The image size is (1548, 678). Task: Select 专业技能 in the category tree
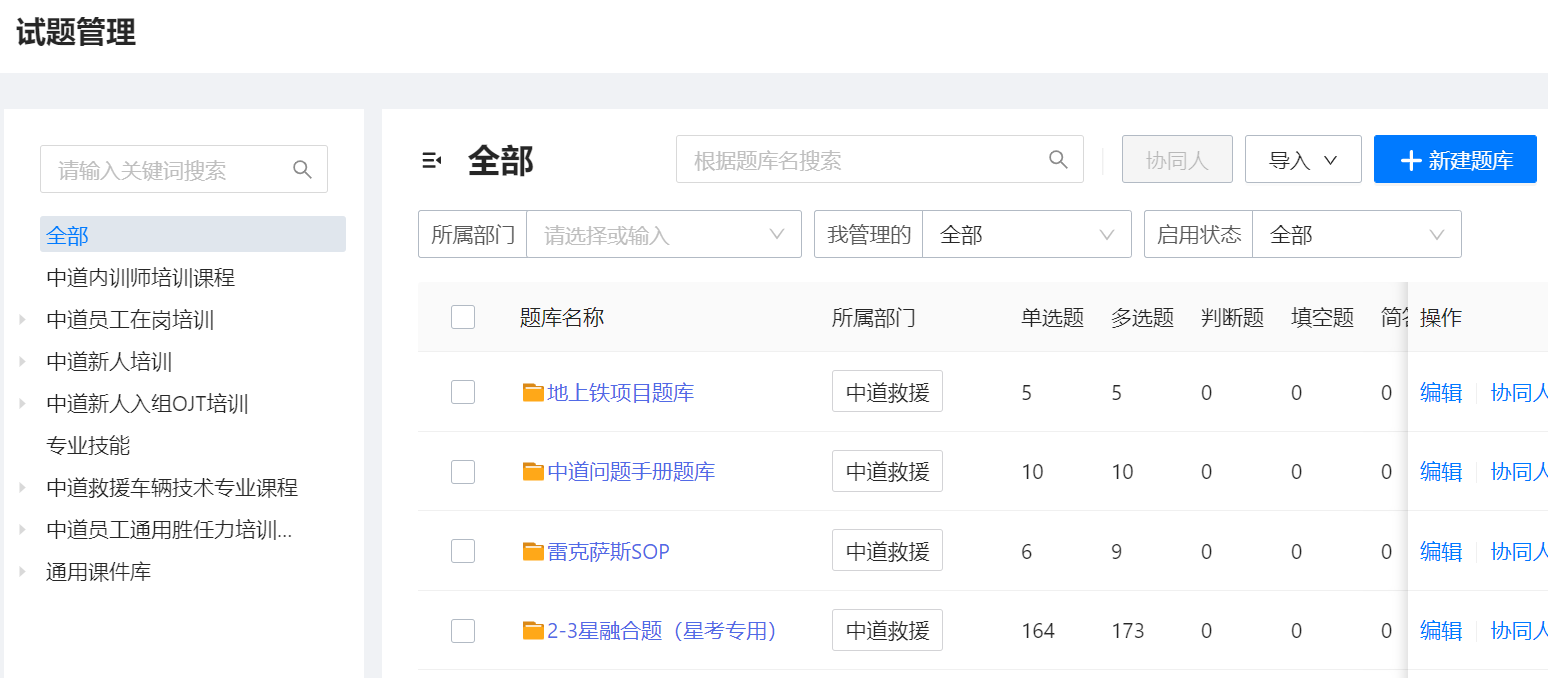(88, 446)
